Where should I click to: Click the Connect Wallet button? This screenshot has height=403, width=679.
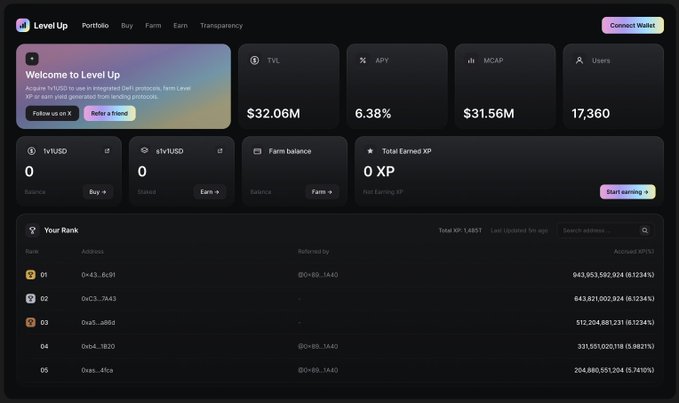632,26
